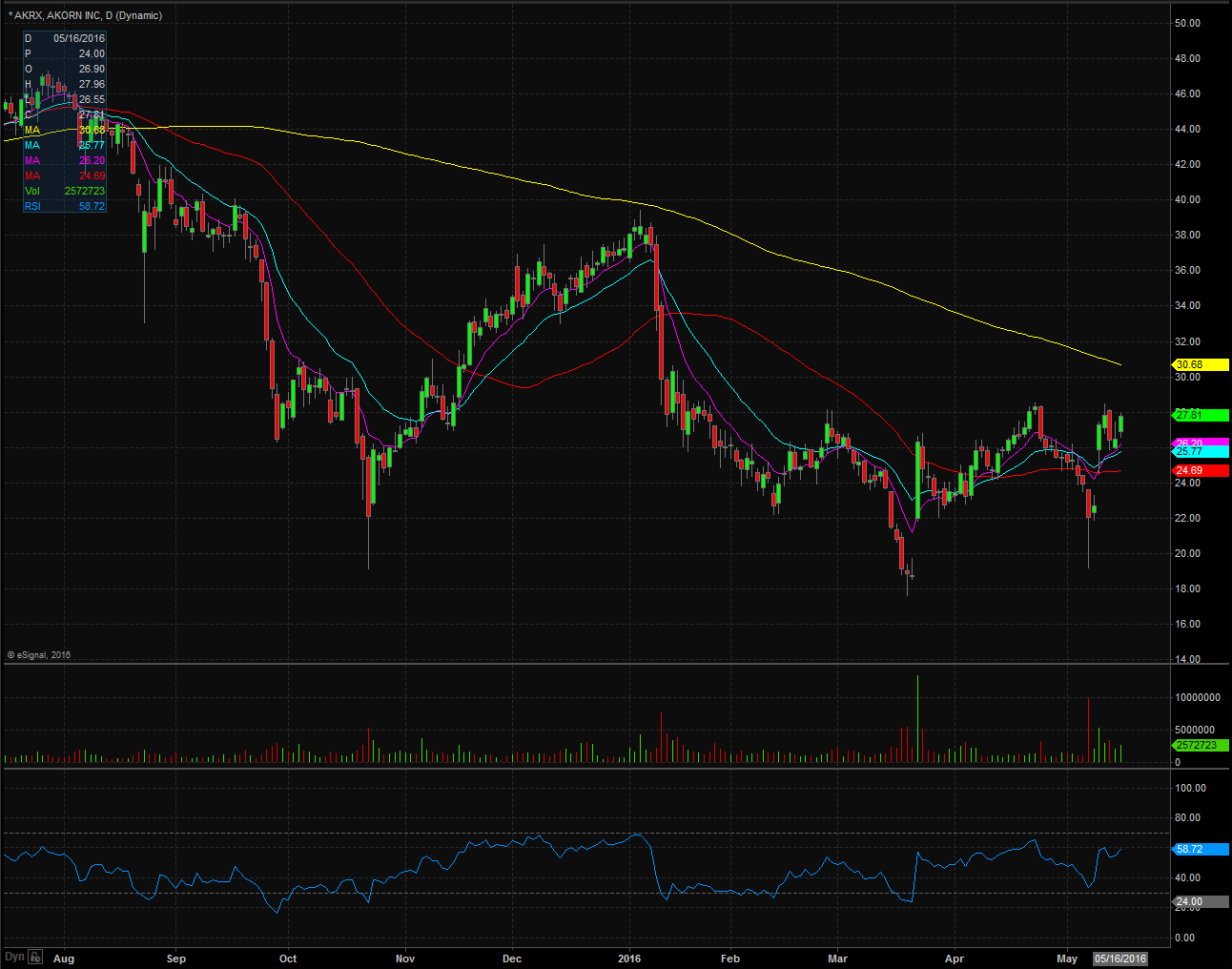
Task: Click the blue 58.72 RSI value tag
Action: point(1201,849)
